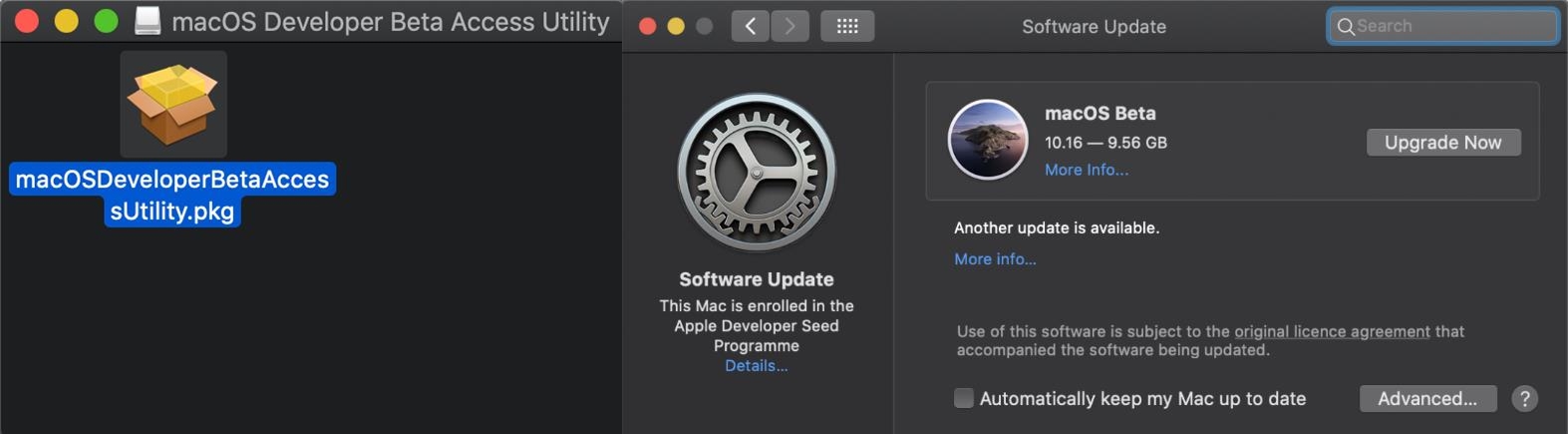
Task: Select the macOSDeveloperBetaAccessUtility.pkg package icon
Action: [173, 105]
